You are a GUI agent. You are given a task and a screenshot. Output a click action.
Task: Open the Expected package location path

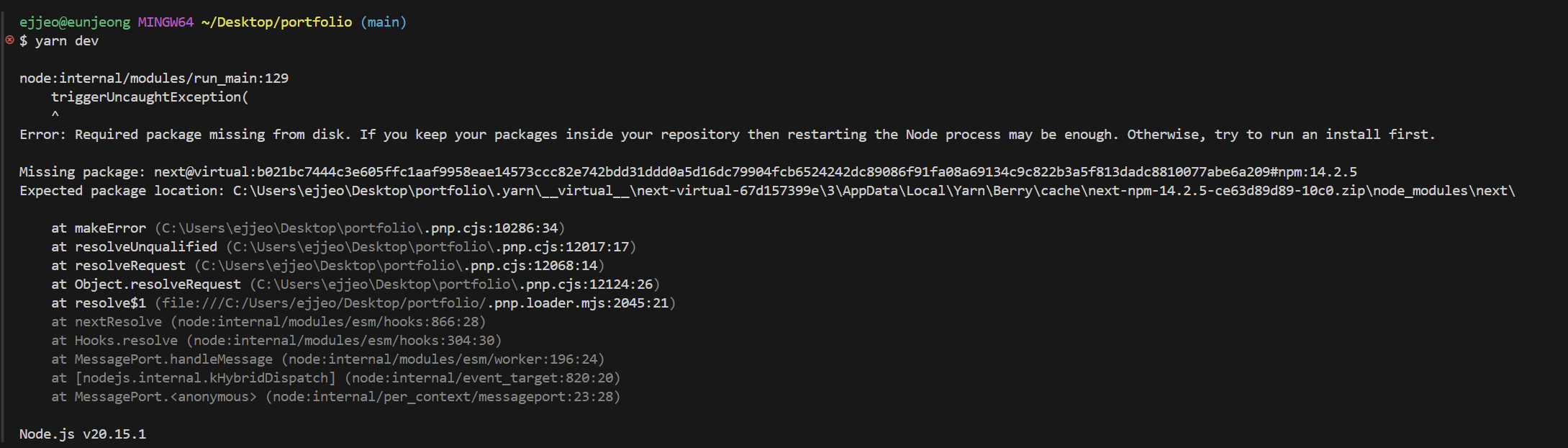point(874,191)
